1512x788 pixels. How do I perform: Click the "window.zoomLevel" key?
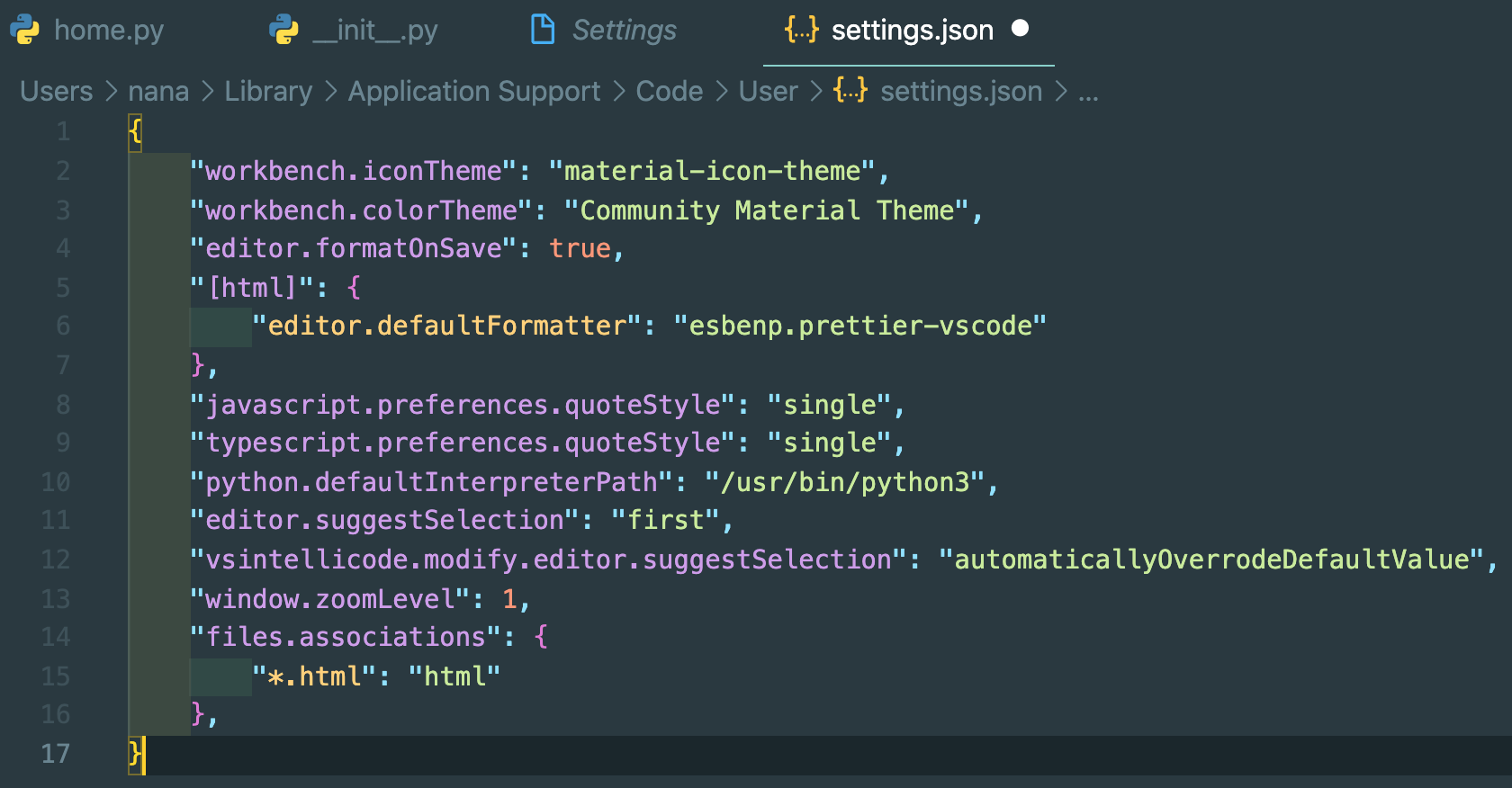tap(330, 599)
